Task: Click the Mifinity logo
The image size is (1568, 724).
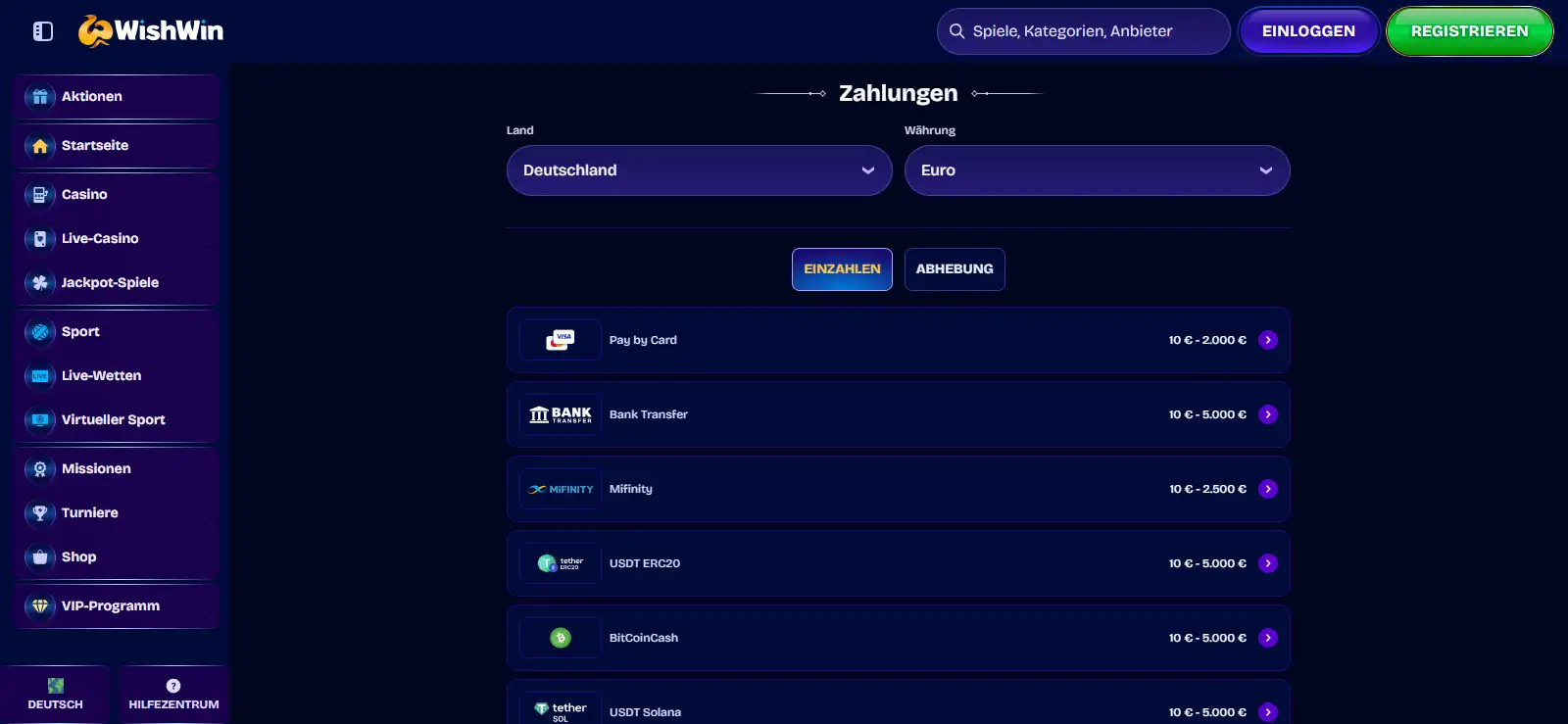Action: (561, 489)
